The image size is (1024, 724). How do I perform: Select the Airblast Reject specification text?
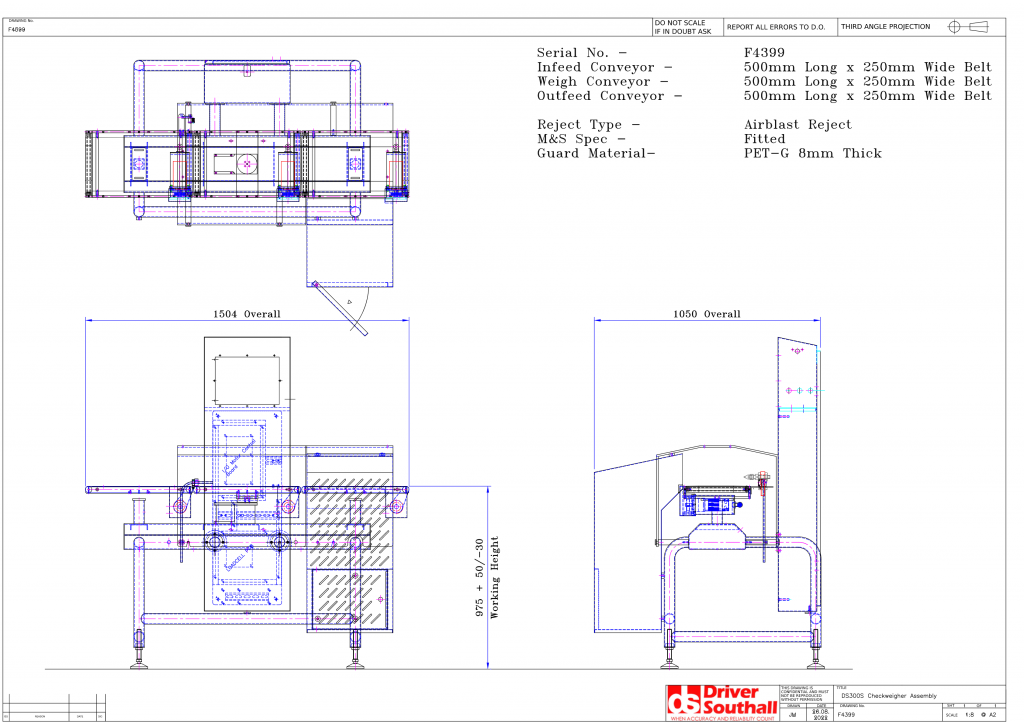coord(797,125)
